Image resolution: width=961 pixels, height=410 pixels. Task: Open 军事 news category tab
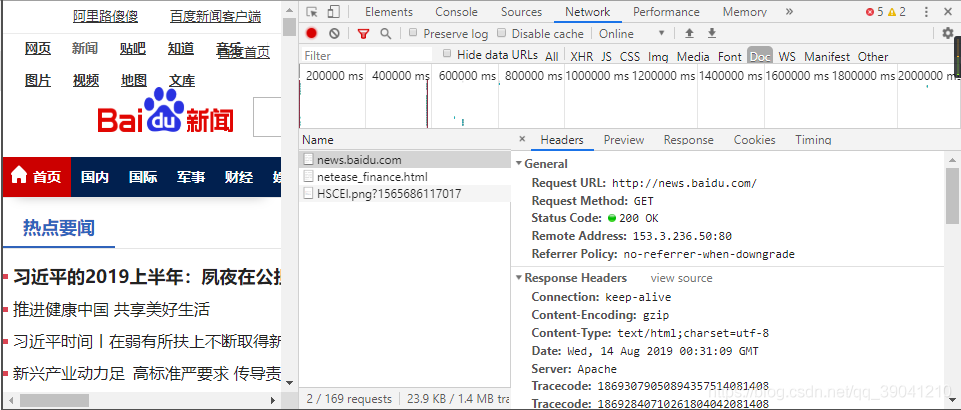[191, 177]
